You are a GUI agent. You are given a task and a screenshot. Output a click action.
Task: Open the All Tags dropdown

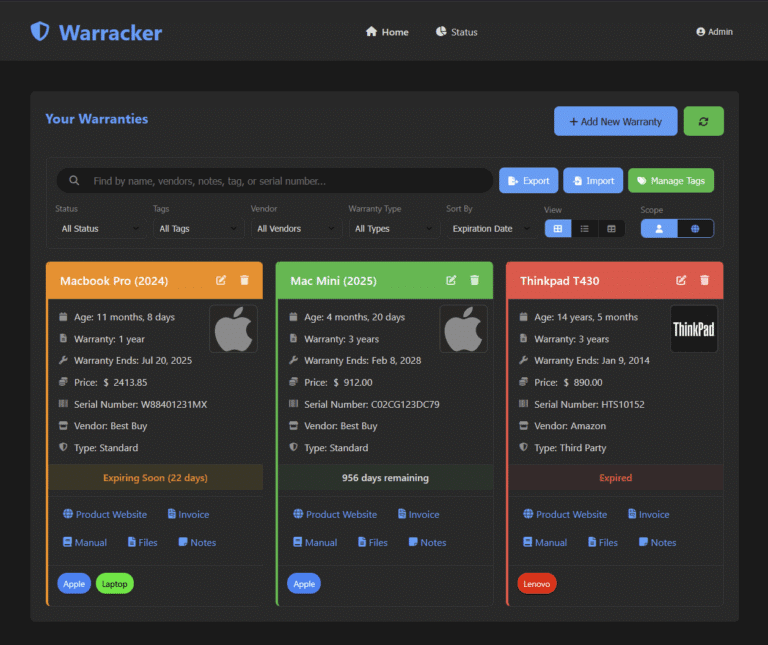[198, 229]
